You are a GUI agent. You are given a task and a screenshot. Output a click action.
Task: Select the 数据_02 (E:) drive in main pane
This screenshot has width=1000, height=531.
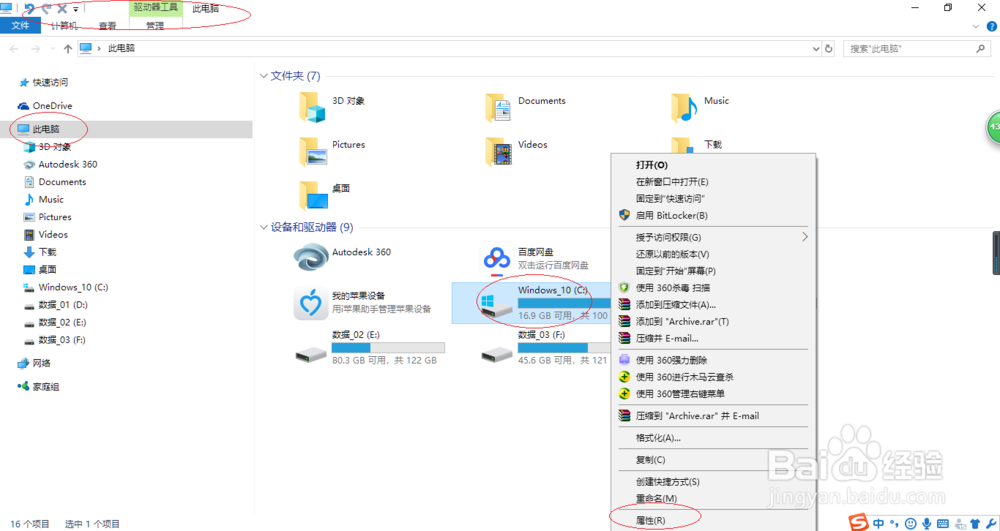[311, 353]
